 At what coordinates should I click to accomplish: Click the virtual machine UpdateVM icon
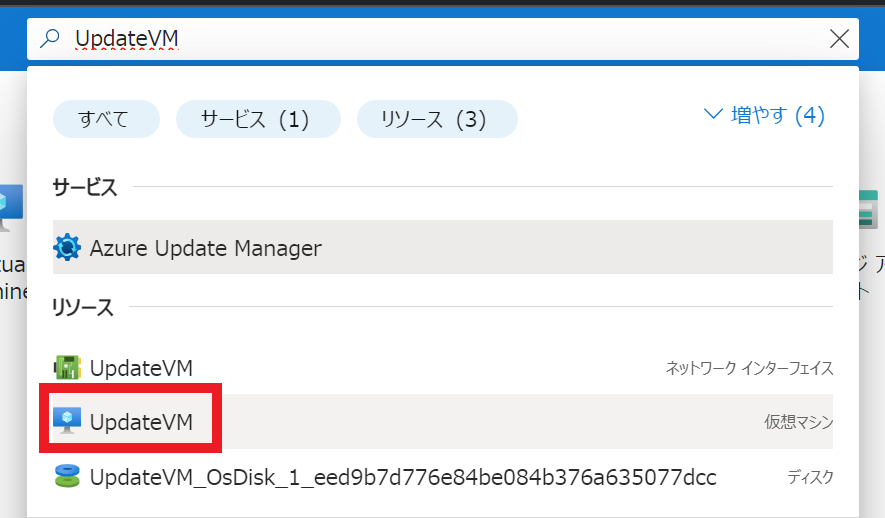tap(67, 421)
